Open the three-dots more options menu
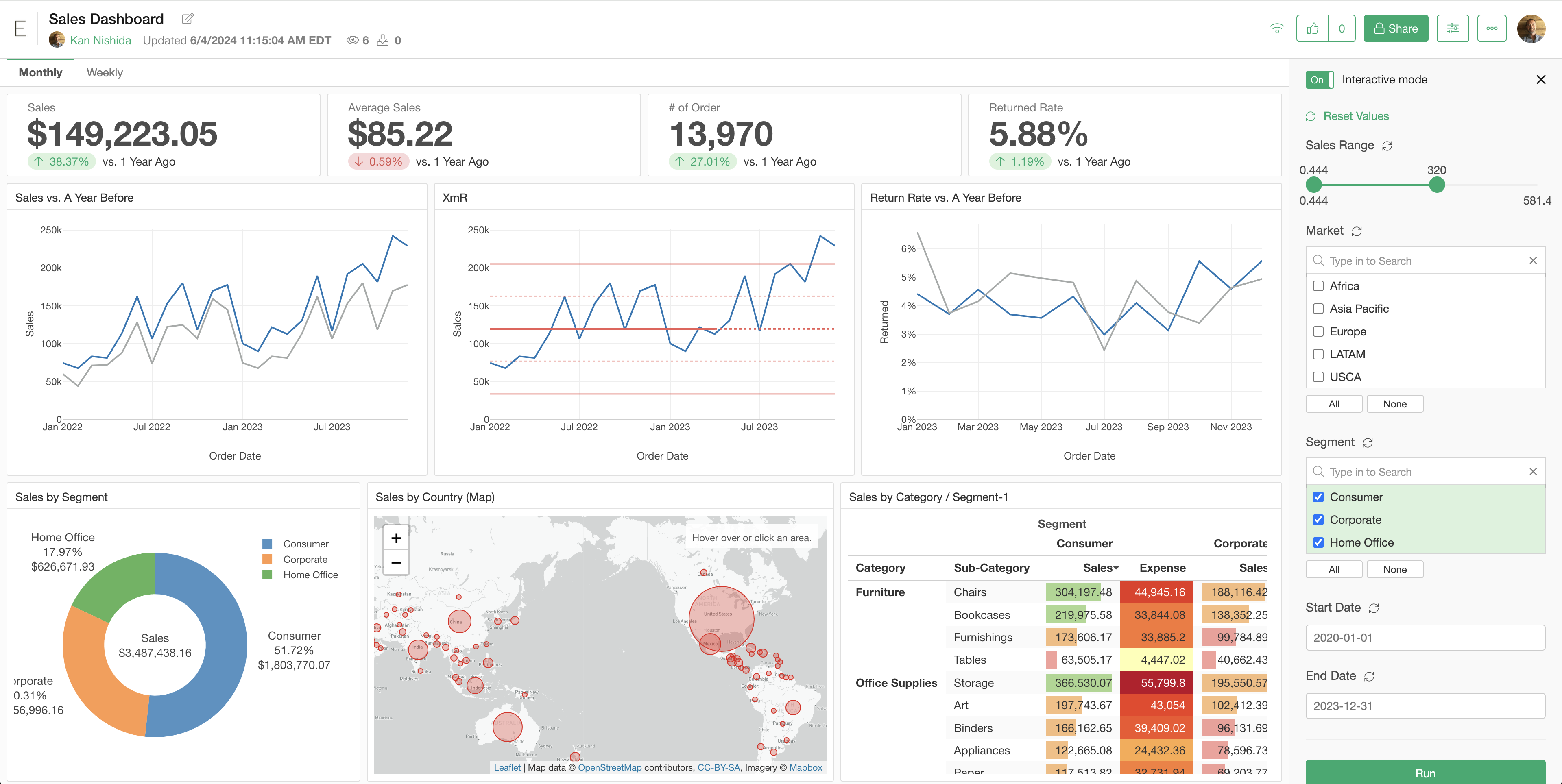This screenshot has width=1562, height=784. pos(1492,28)
